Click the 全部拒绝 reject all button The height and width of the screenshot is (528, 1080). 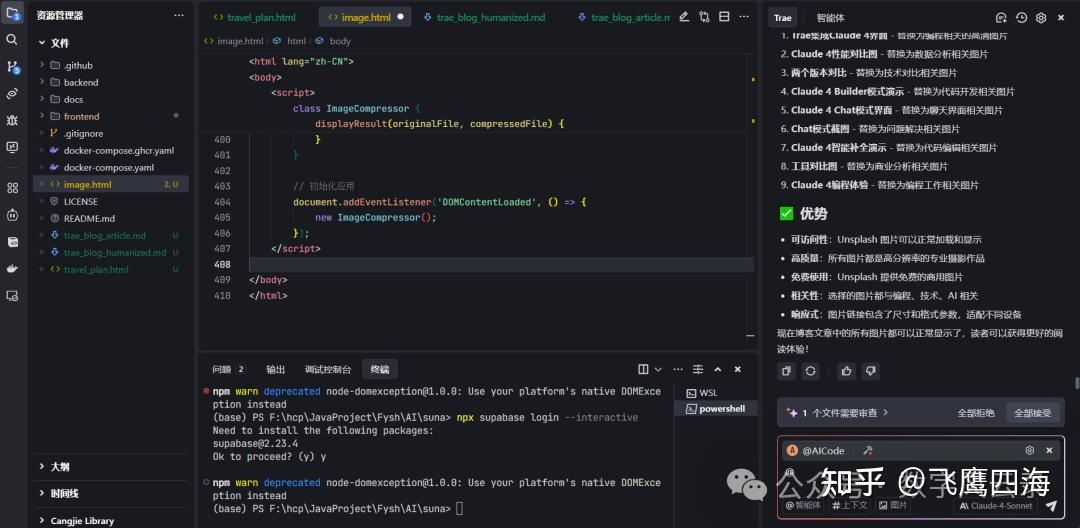[x=976, y=412]
